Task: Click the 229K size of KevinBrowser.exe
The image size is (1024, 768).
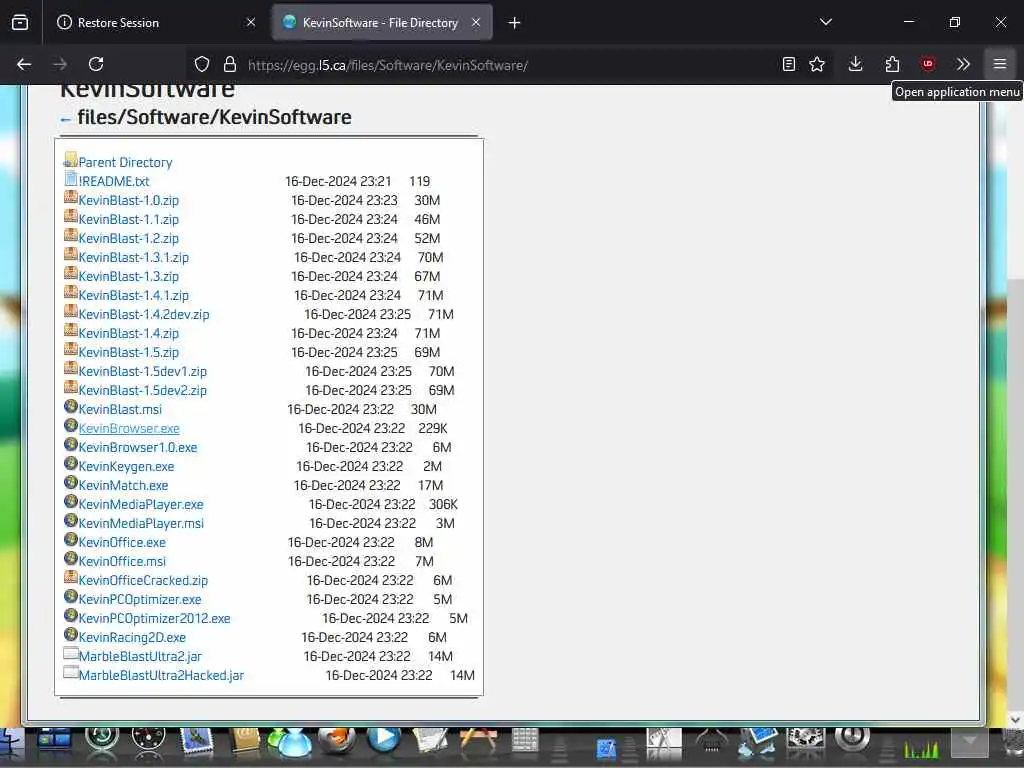Action: pyautogui.click(x=433, y=428)
